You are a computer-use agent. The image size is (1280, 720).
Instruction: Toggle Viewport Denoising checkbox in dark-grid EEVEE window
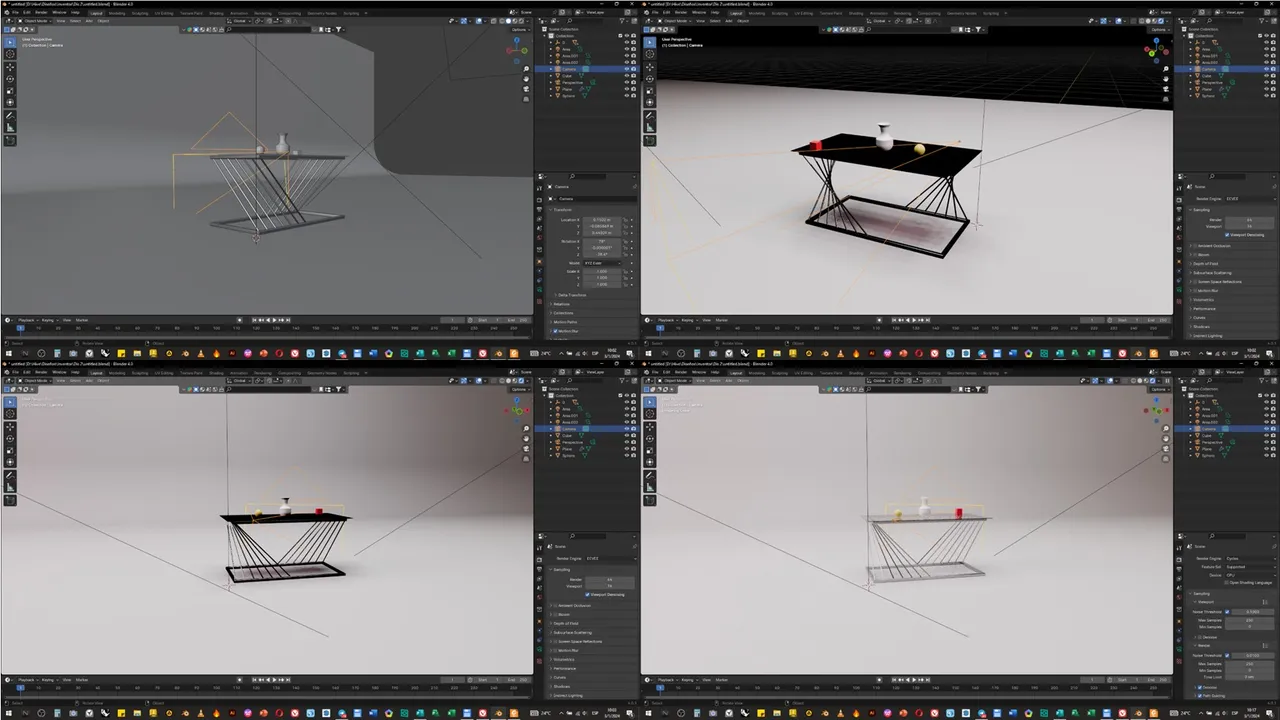pyautogui.click(x=1227, y=235)
